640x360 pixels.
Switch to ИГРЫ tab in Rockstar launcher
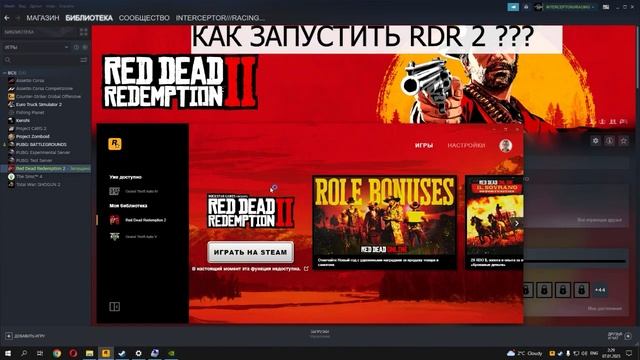click(424, 145)
